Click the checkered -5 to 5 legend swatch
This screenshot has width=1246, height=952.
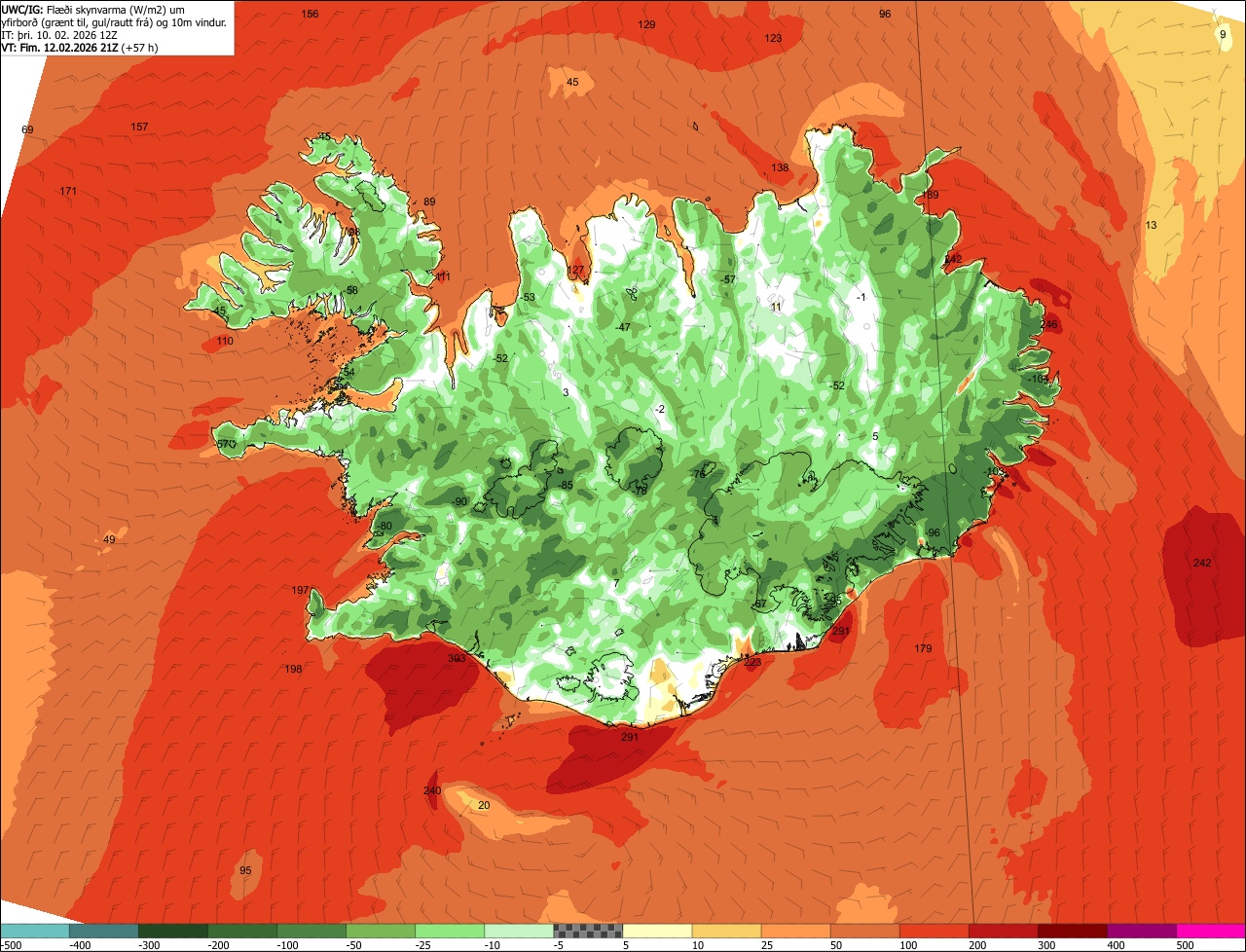coord(588,931)
